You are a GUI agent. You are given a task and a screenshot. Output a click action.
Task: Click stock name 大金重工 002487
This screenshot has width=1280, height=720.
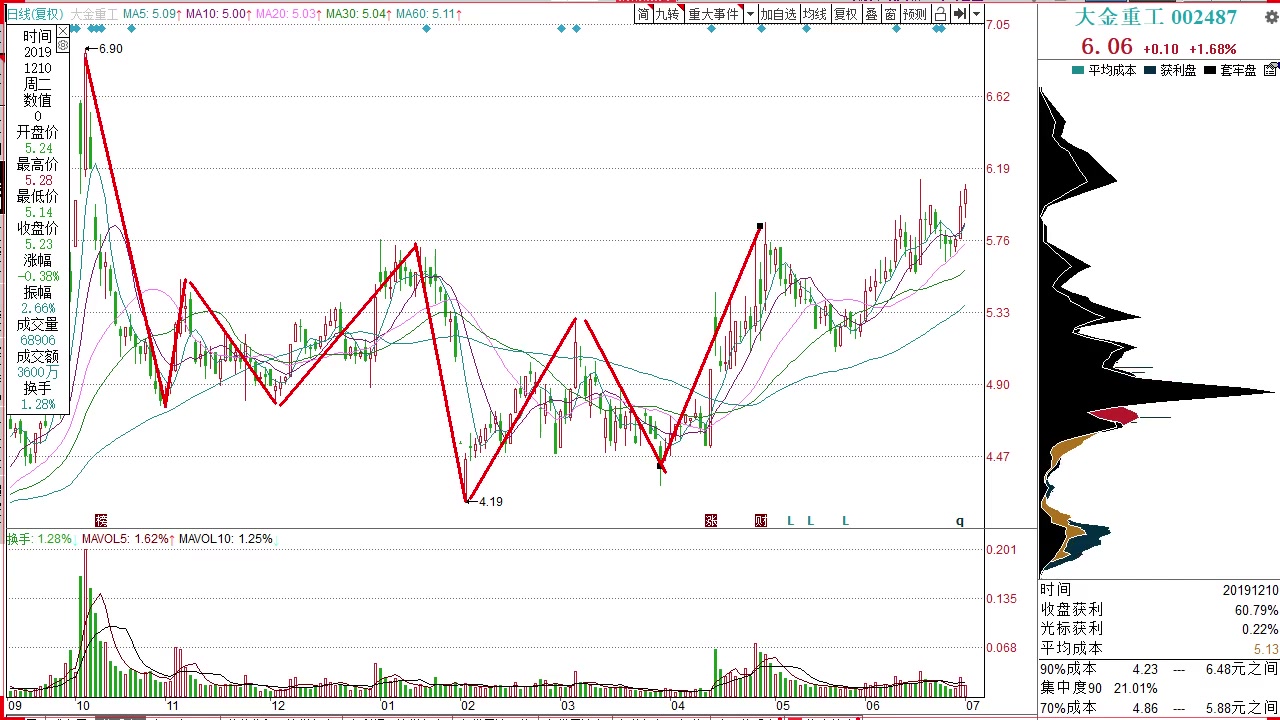point(1155,17)
